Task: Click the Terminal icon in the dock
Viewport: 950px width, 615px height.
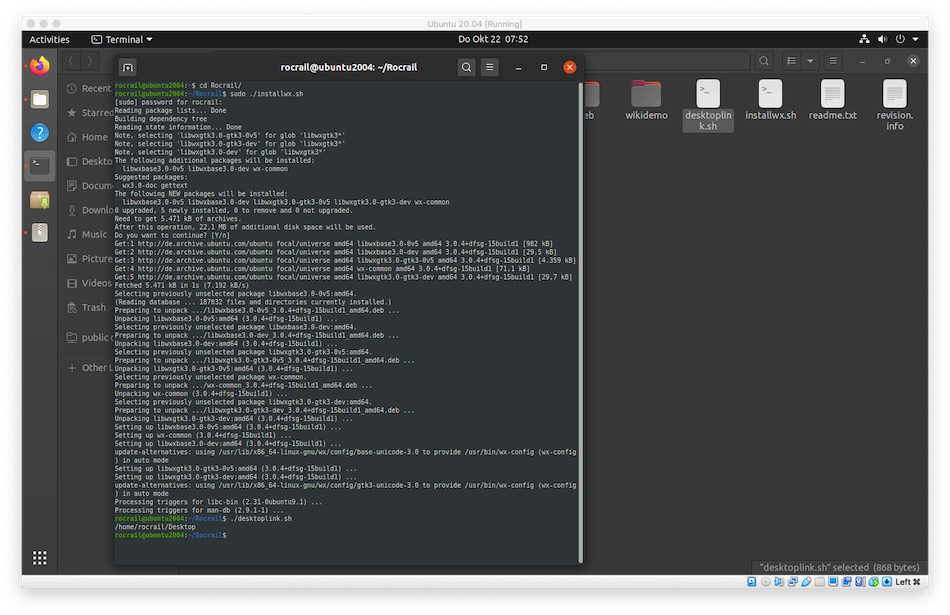Action: [39, 165]
